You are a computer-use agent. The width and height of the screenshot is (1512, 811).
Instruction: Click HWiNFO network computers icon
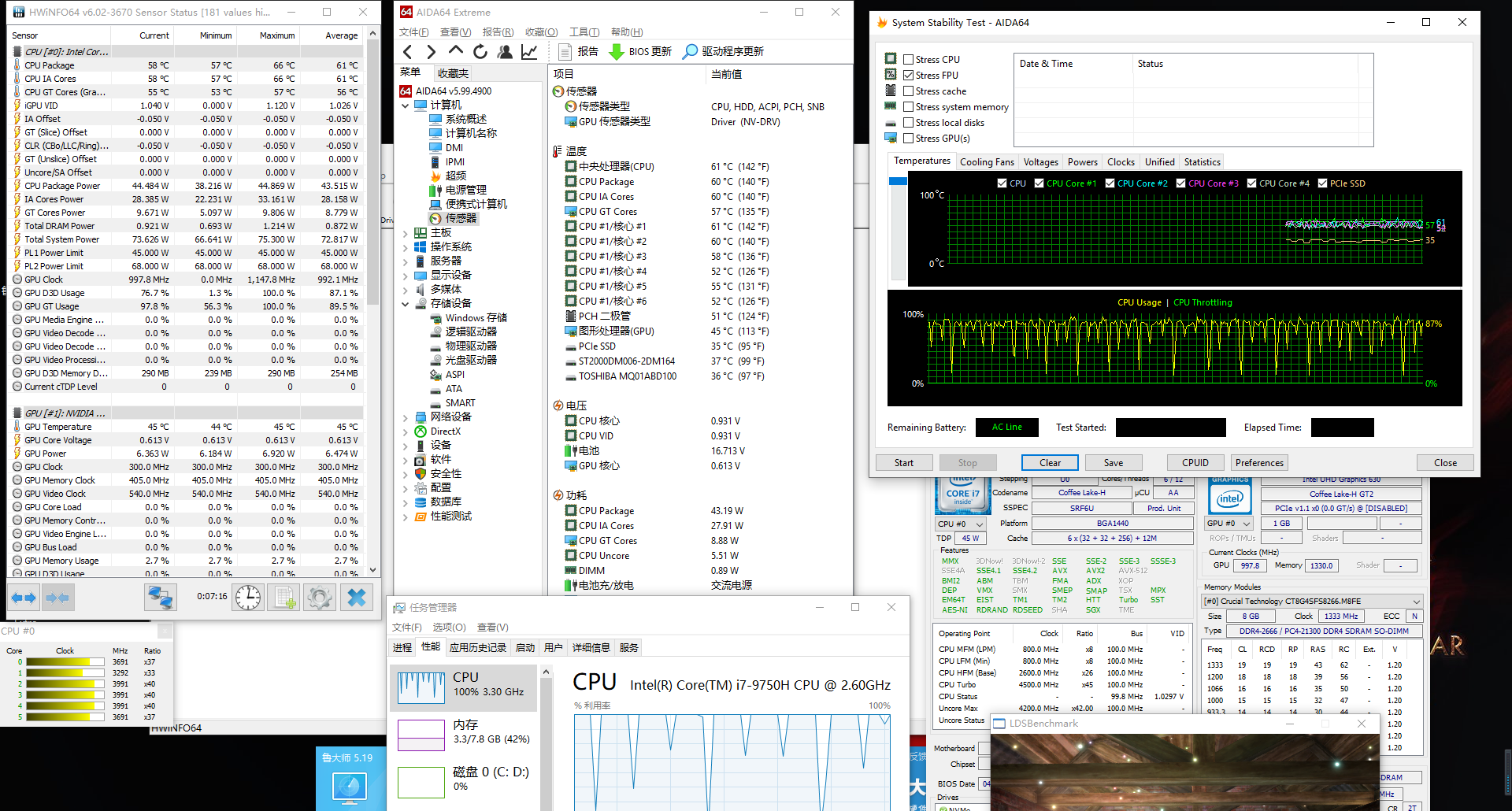pos(160,598)
